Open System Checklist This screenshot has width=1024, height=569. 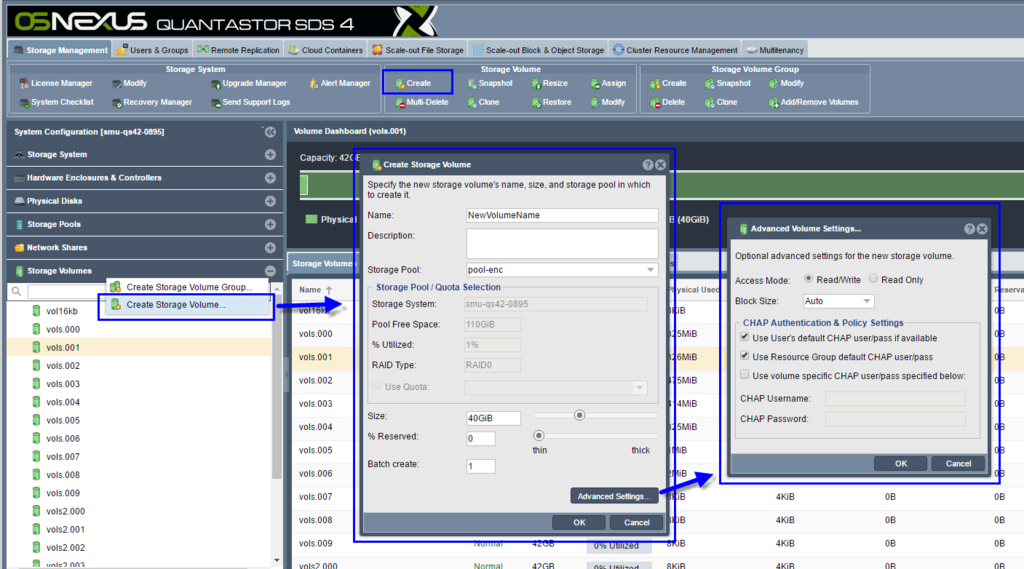56,103
